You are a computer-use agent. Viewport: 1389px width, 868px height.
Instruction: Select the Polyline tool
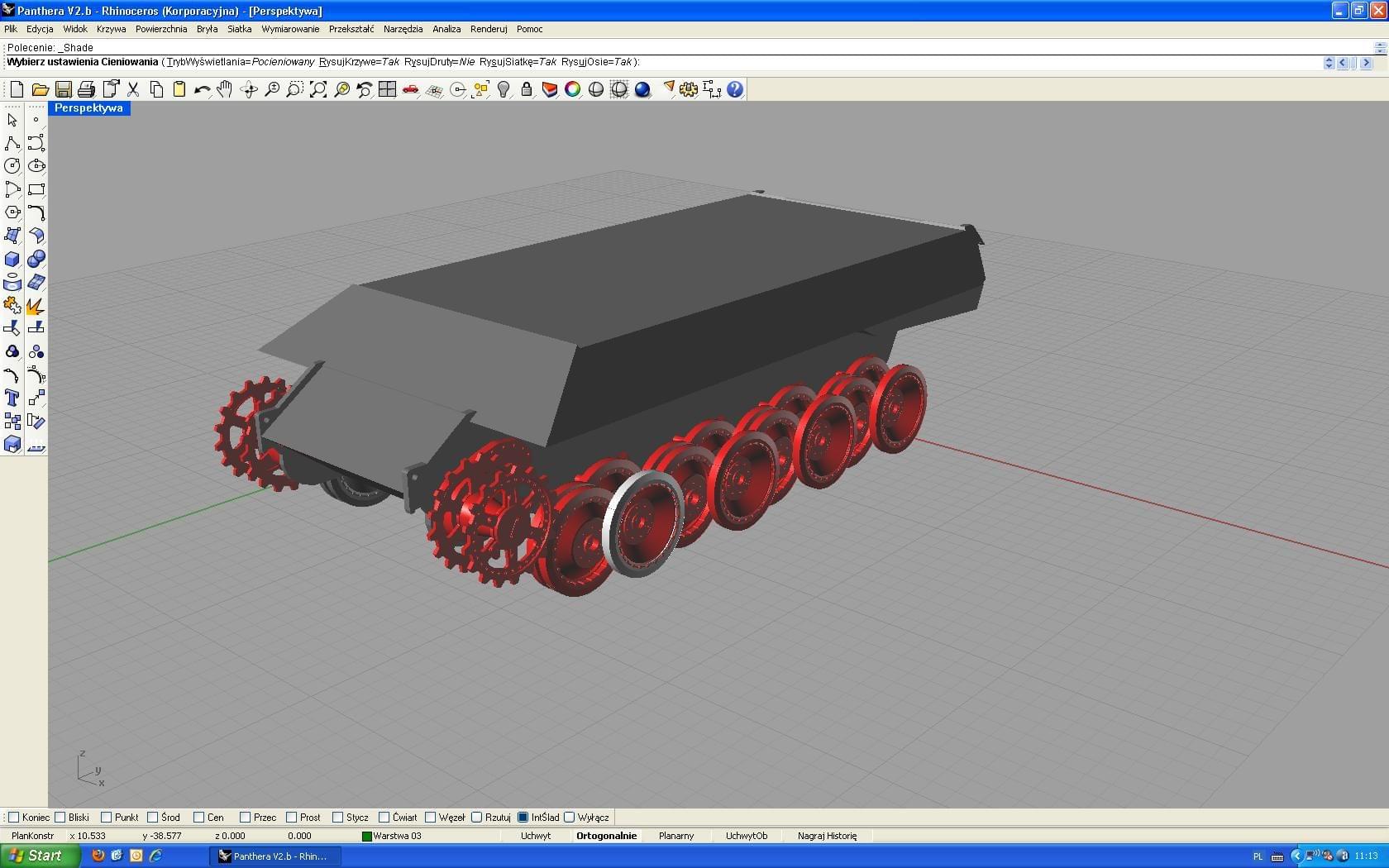coord(12,143)
